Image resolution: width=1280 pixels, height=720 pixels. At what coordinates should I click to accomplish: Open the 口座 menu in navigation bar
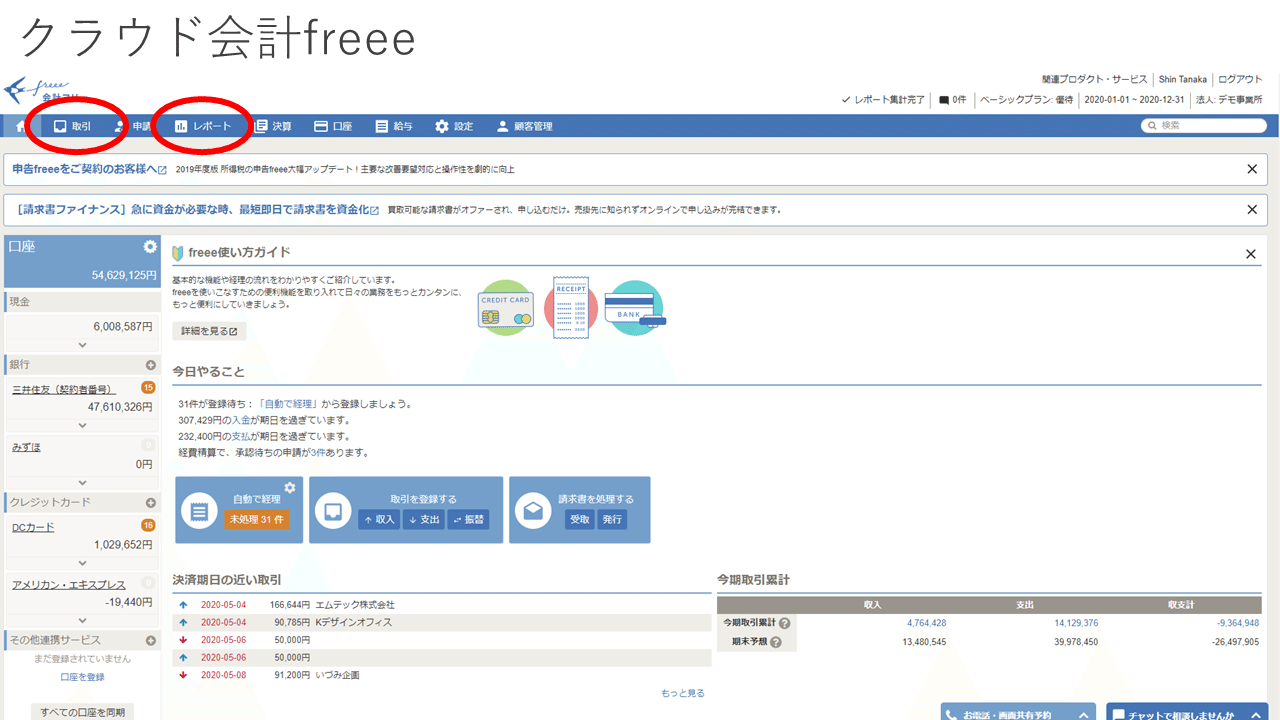[x=333, y=127]
